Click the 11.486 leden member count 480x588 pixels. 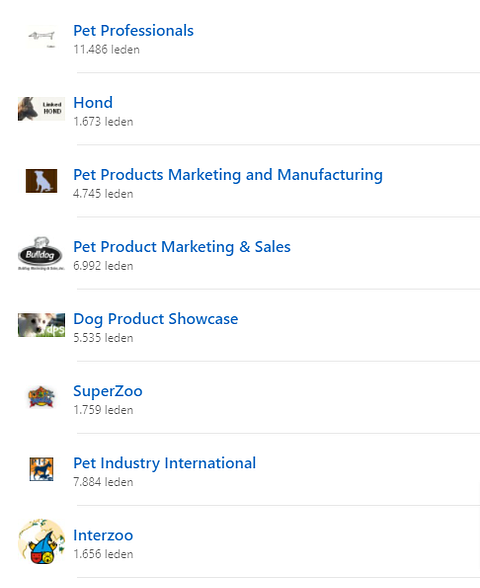[106, 50]
